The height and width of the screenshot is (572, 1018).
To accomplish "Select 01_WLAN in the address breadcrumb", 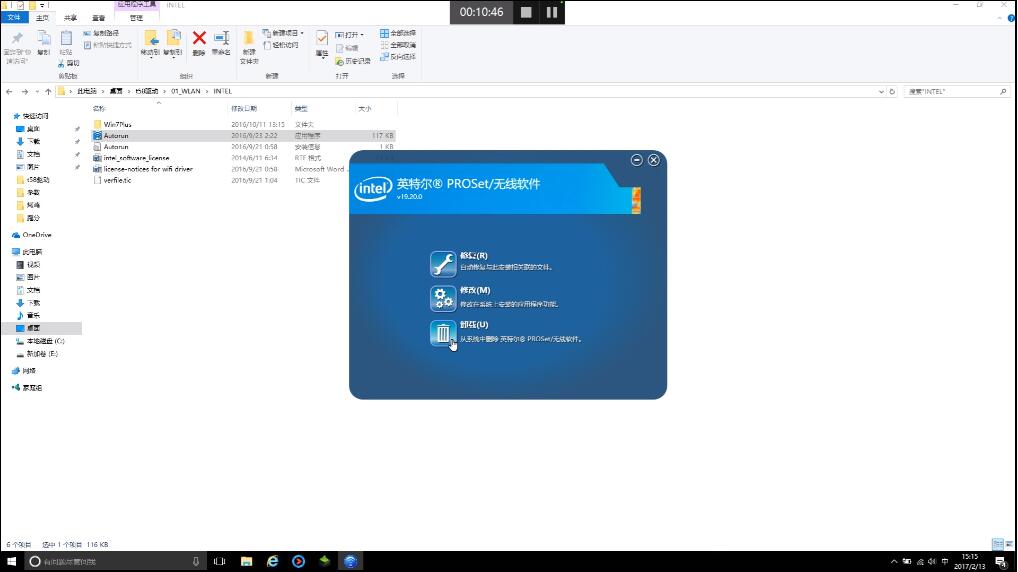I will [x=186, y=92].
